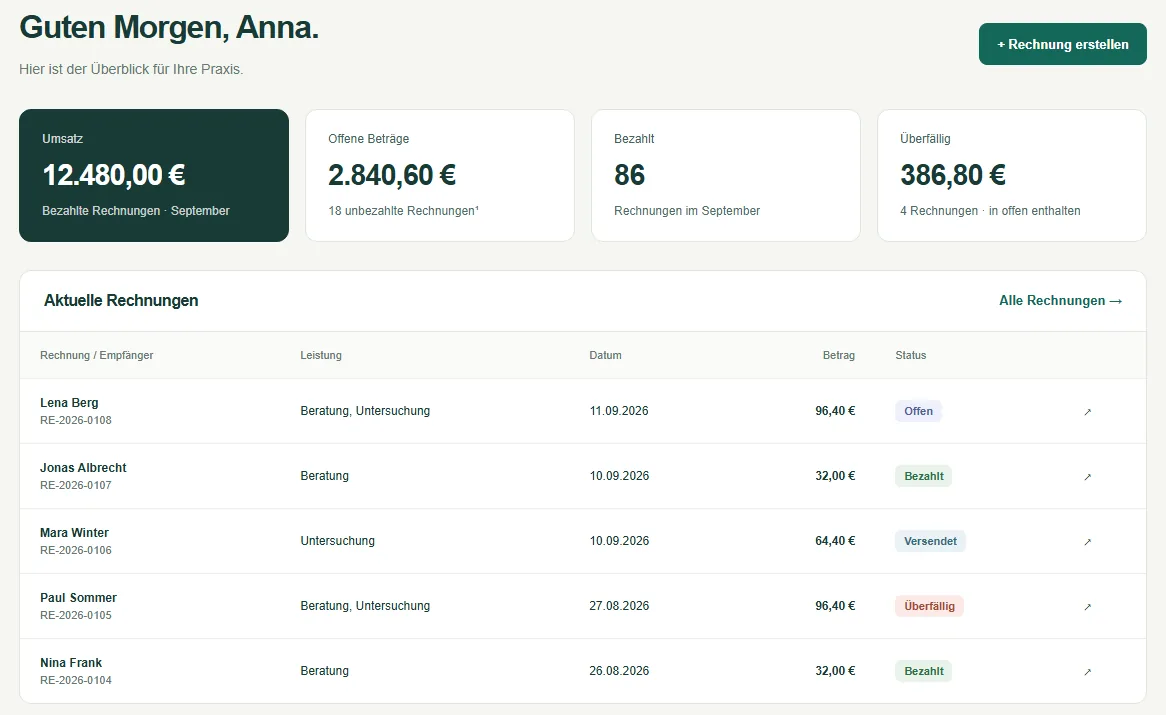Click the date 27.08.2026
1166x715 pixels.
coord(619,606)
